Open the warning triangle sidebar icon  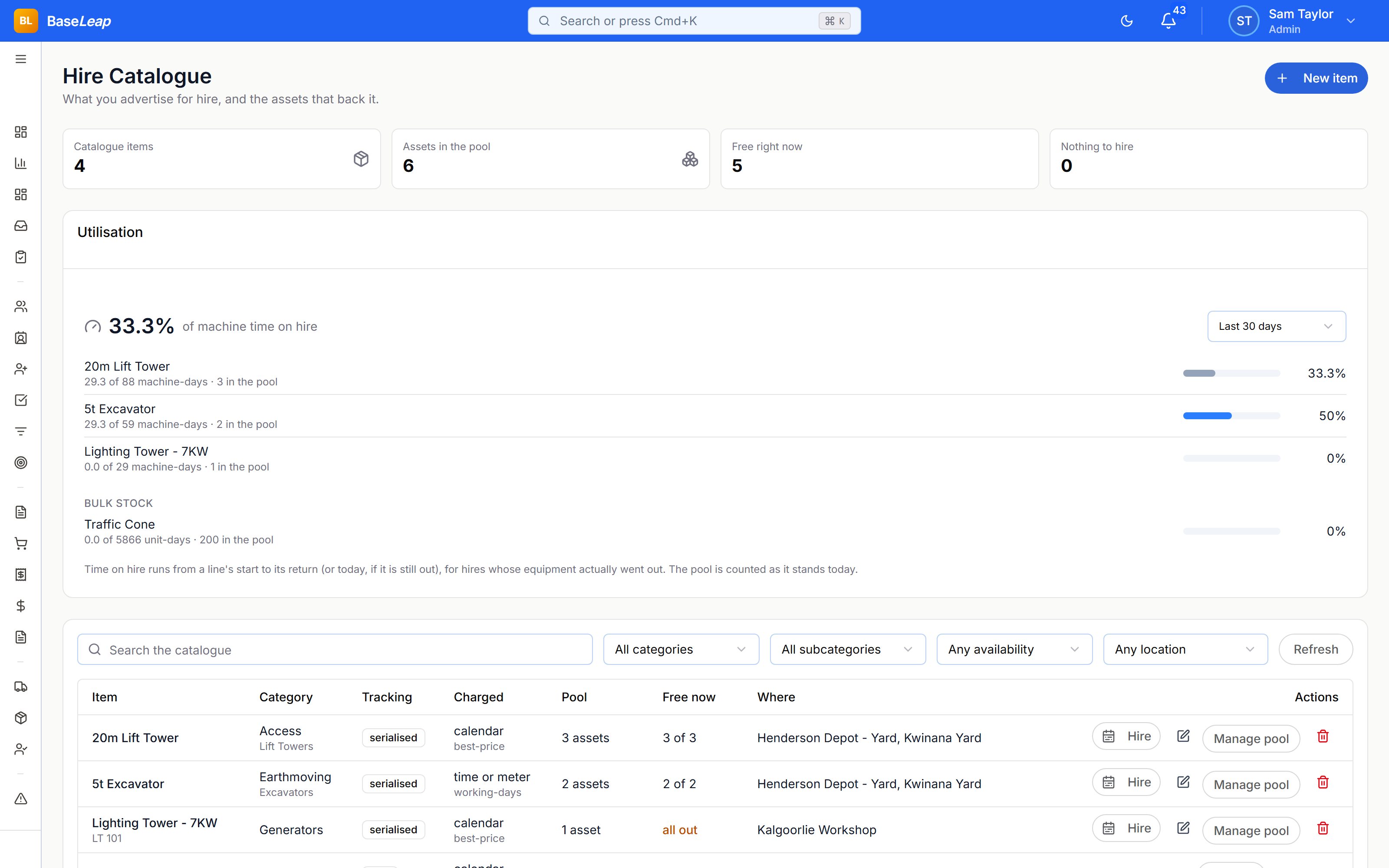tap(21, 799)
